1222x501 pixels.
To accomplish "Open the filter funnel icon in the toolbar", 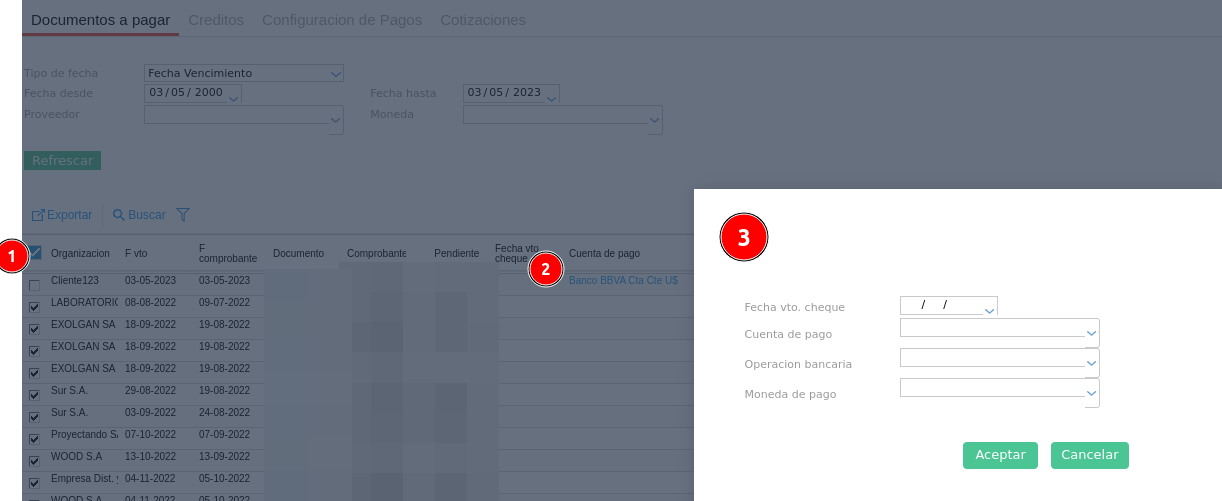I will 183,215.
